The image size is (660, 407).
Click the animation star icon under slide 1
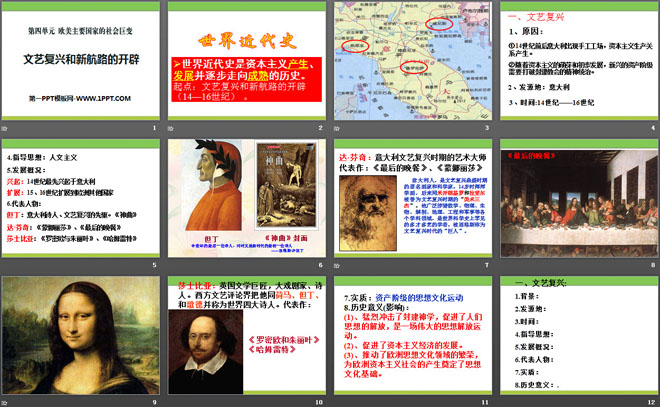click(4, 128)
